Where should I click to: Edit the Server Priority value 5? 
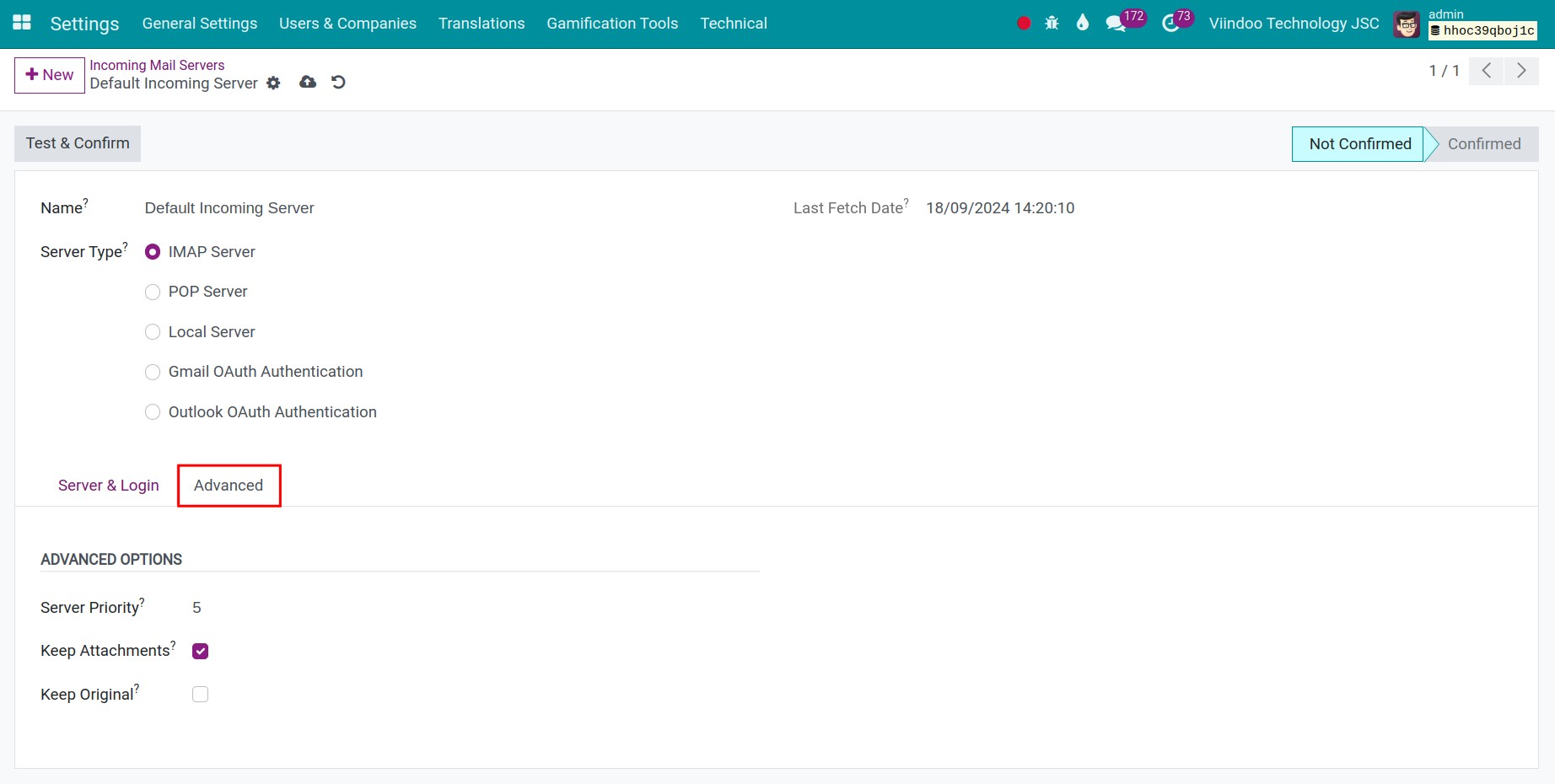(x=196, y=608)
